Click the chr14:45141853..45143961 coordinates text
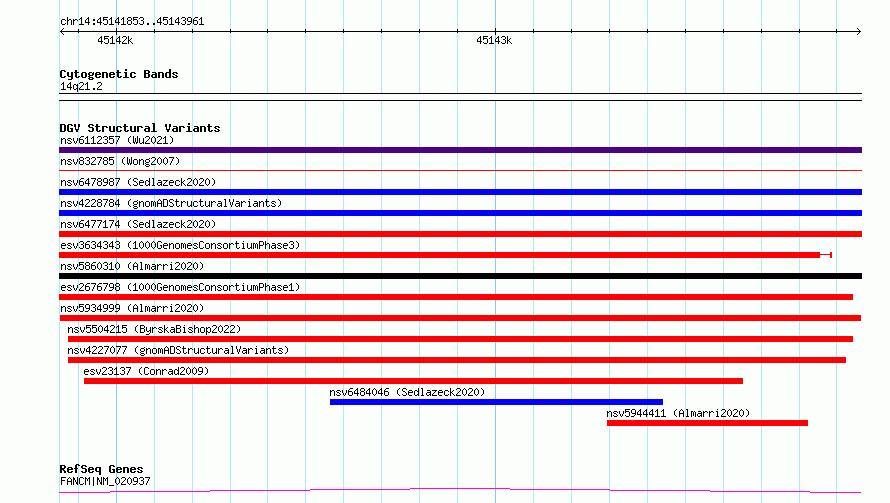Viewport: 890px width, 503px height. tap(132, 22)
